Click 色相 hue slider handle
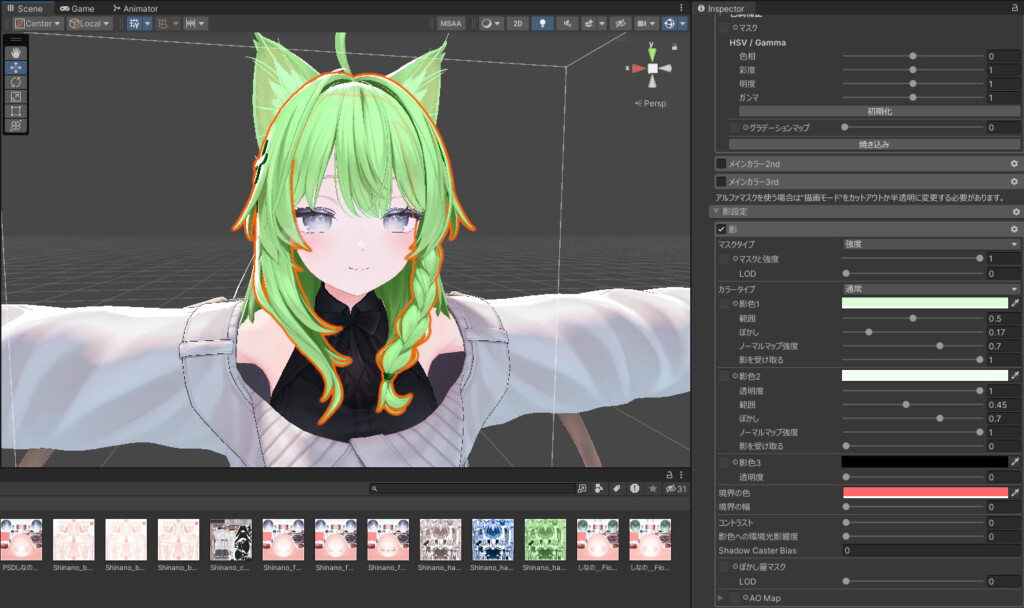 912,56
